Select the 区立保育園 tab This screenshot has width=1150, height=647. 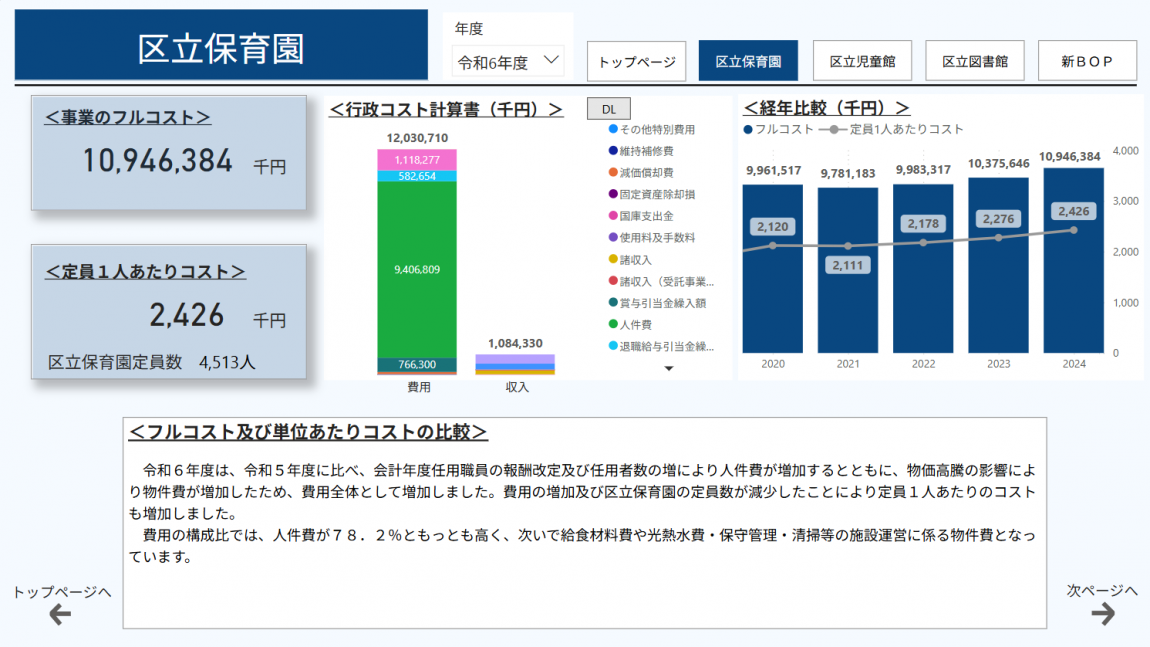[x=748, y=61]
